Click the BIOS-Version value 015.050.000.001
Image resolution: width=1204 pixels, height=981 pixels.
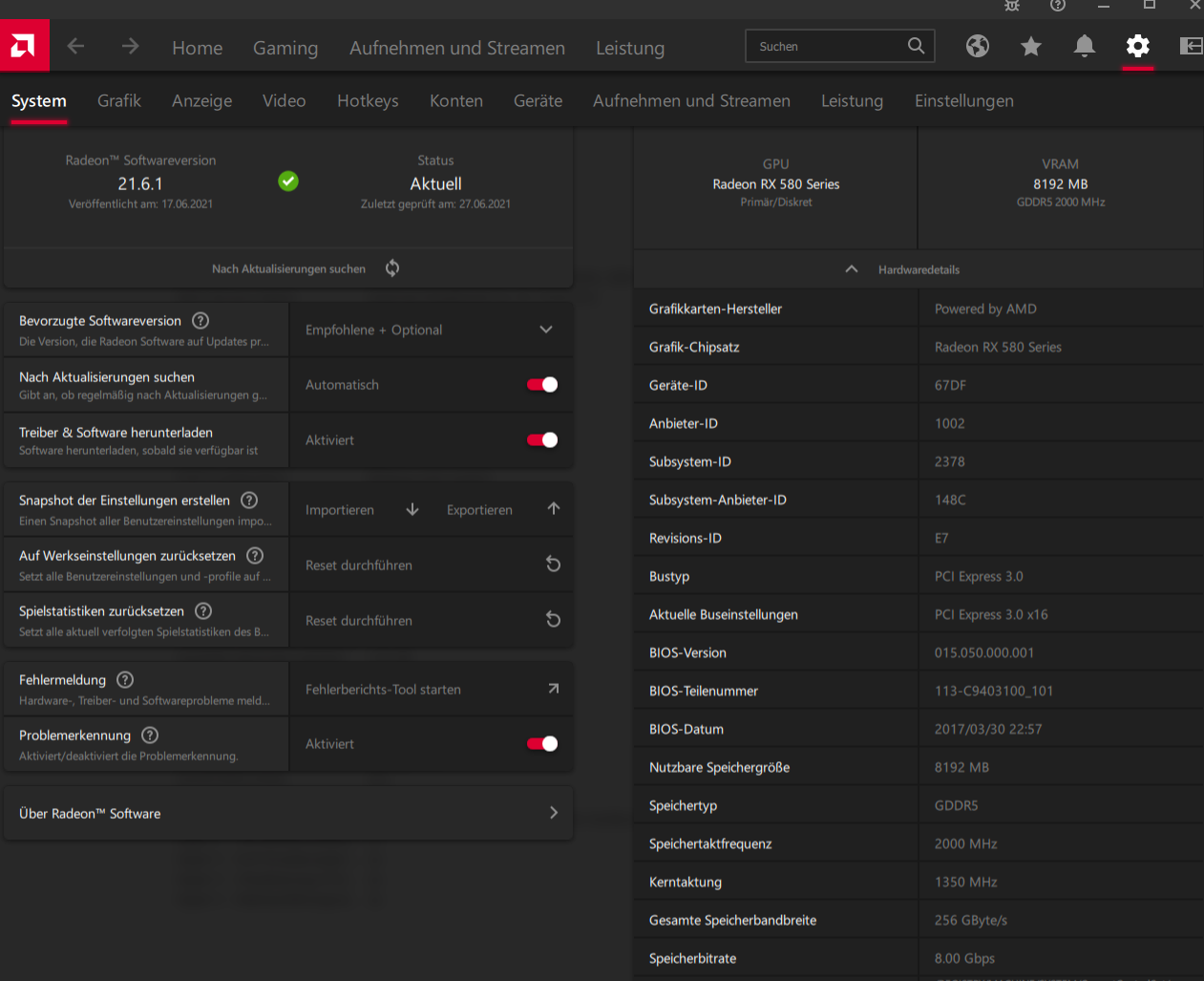point(984,652)
